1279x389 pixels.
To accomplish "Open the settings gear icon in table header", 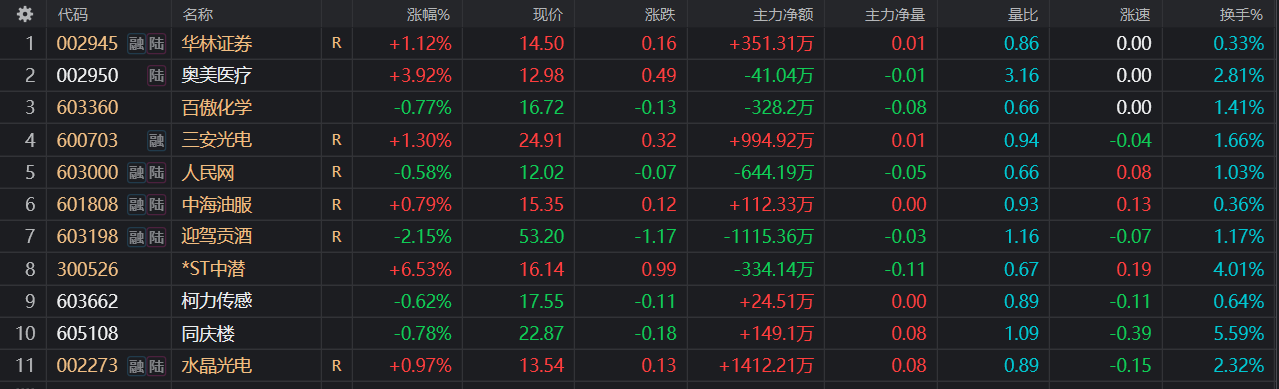I will click(x=26, y=14).
